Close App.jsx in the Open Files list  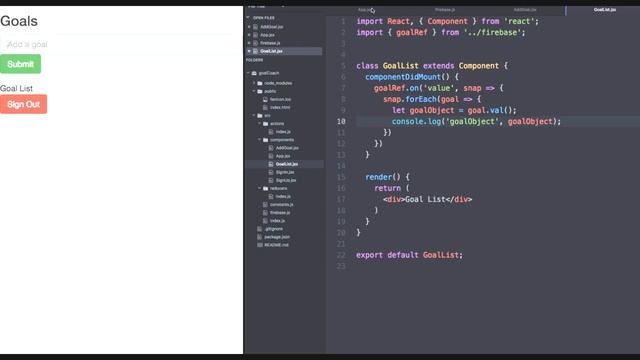[x=249, y=35]
